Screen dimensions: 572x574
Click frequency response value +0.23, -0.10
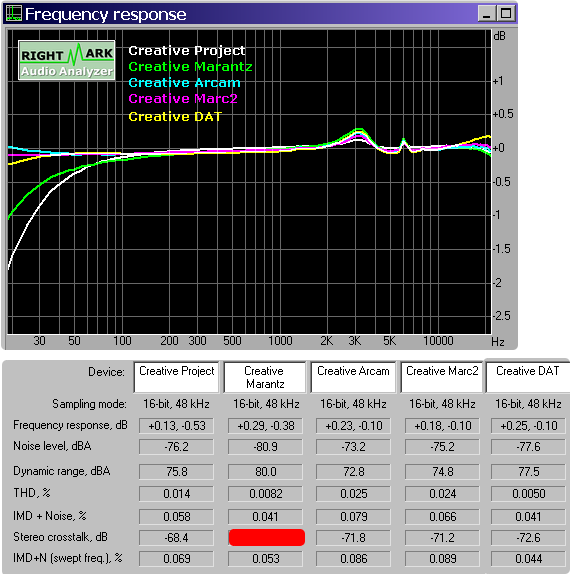[354, 426]
